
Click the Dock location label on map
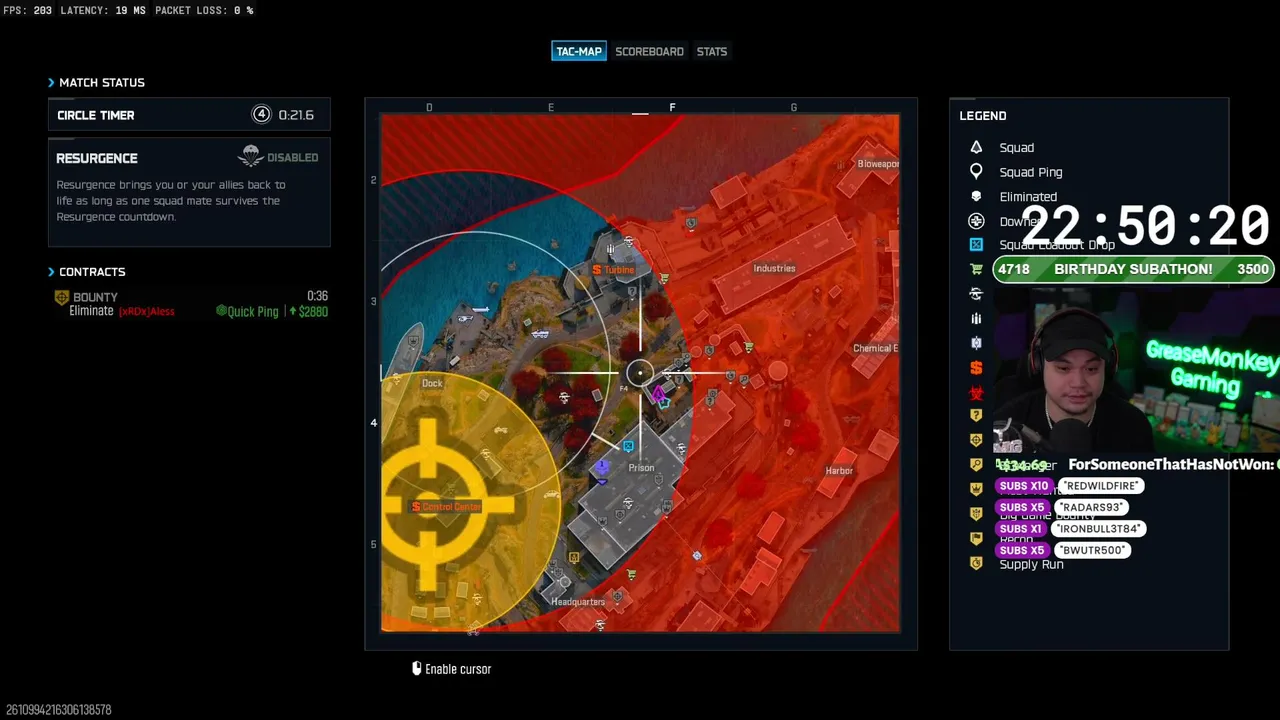tap(432, 383)
